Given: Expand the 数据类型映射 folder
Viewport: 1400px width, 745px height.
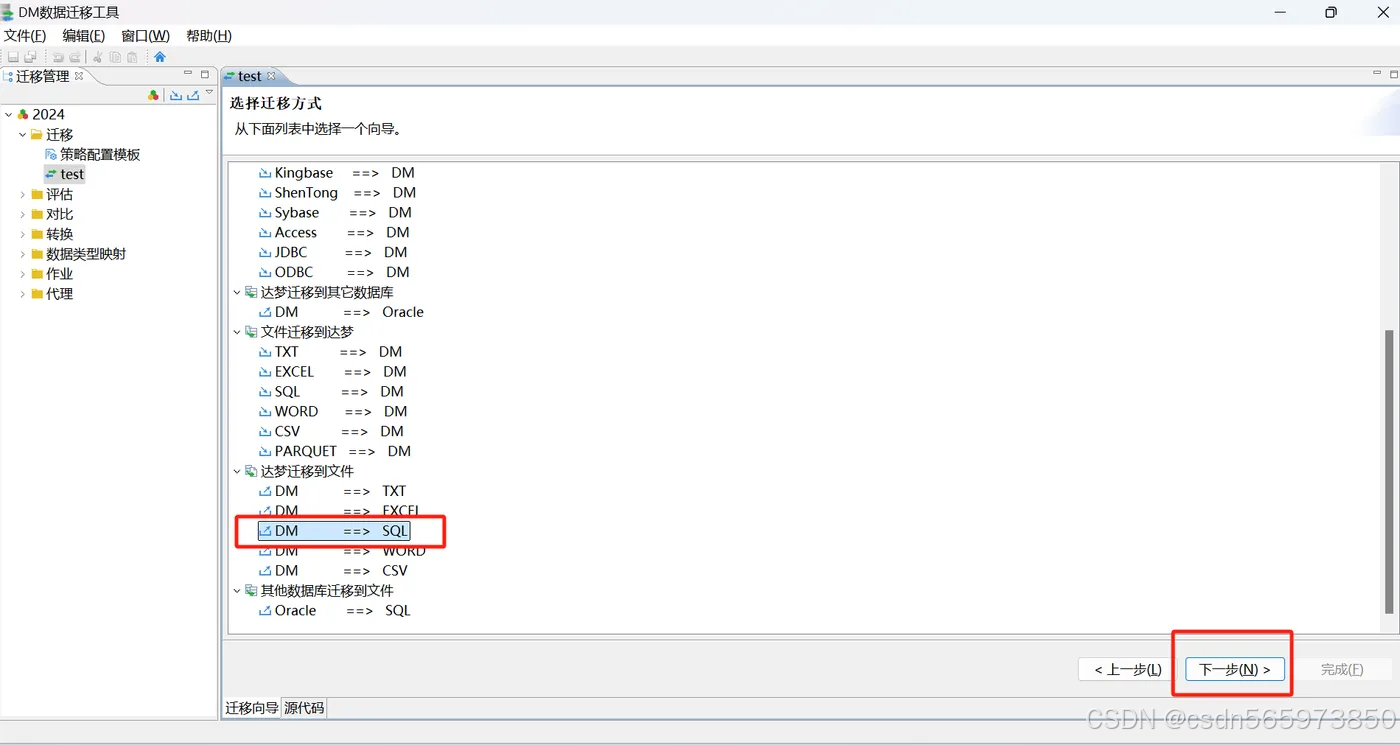Looking at the screenshot, I should [x=23, y=254].
